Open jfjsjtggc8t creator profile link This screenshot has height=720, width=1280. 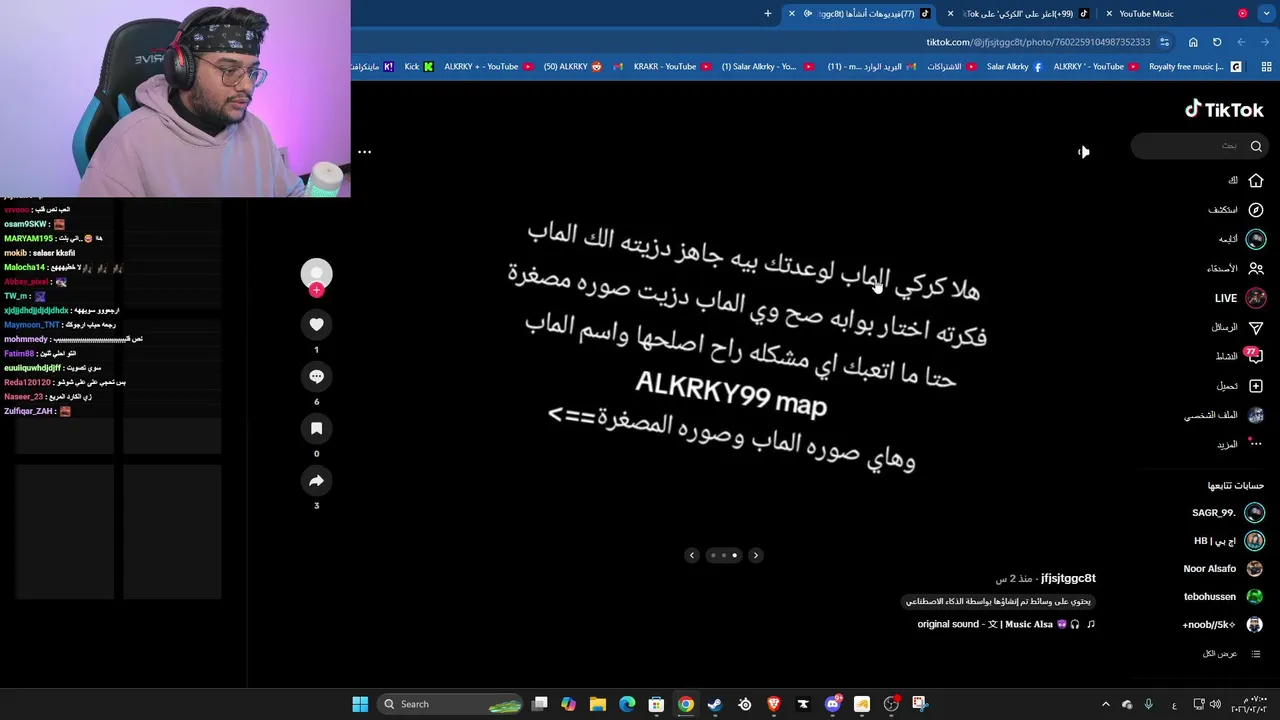[1068, 578]
